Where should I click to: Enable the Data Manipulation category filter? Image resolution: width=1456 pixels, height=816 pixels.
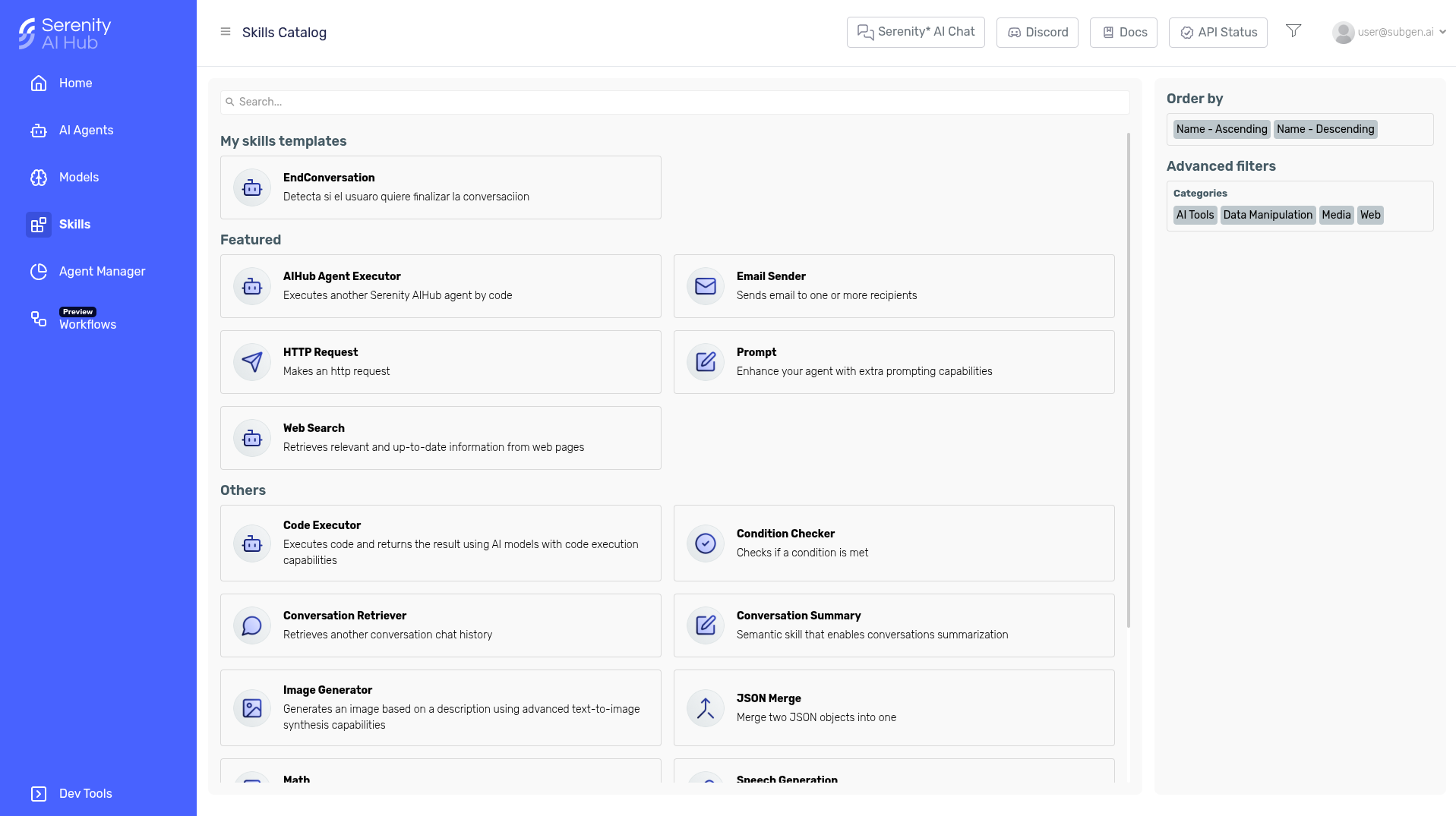point(1267,215)
